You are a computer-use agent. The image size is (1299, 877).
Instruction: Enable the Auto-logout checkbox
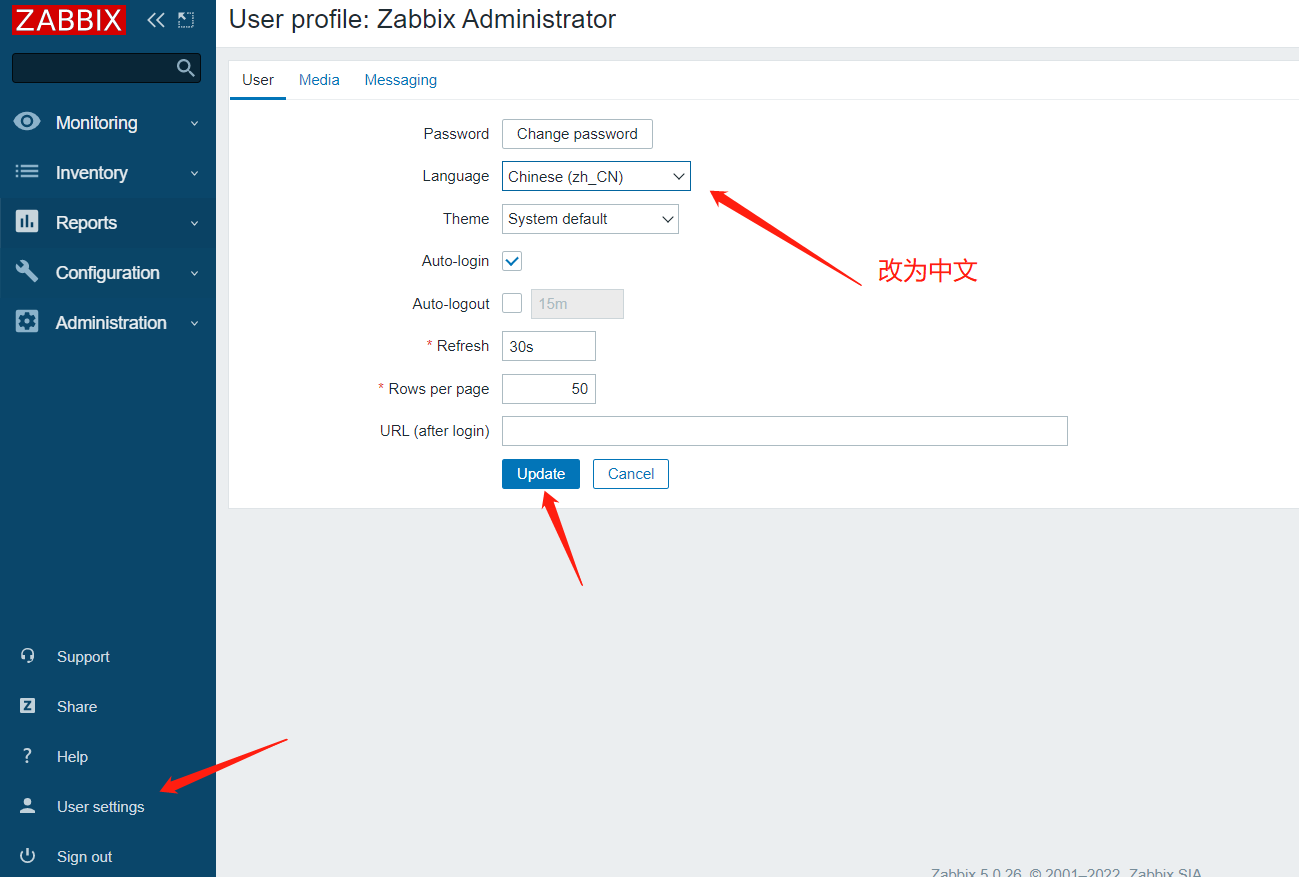[x=511, y=303]
